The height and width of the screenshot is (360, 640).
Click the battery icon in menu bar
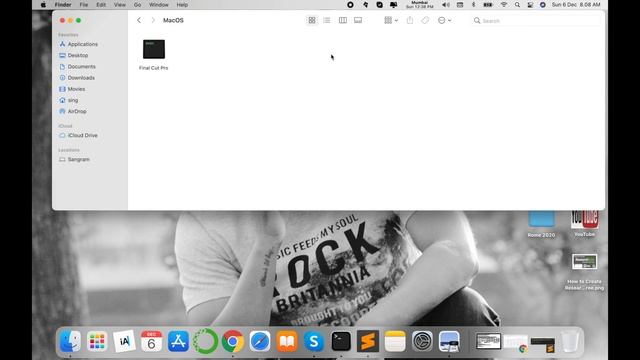click(x=488, y=5)
